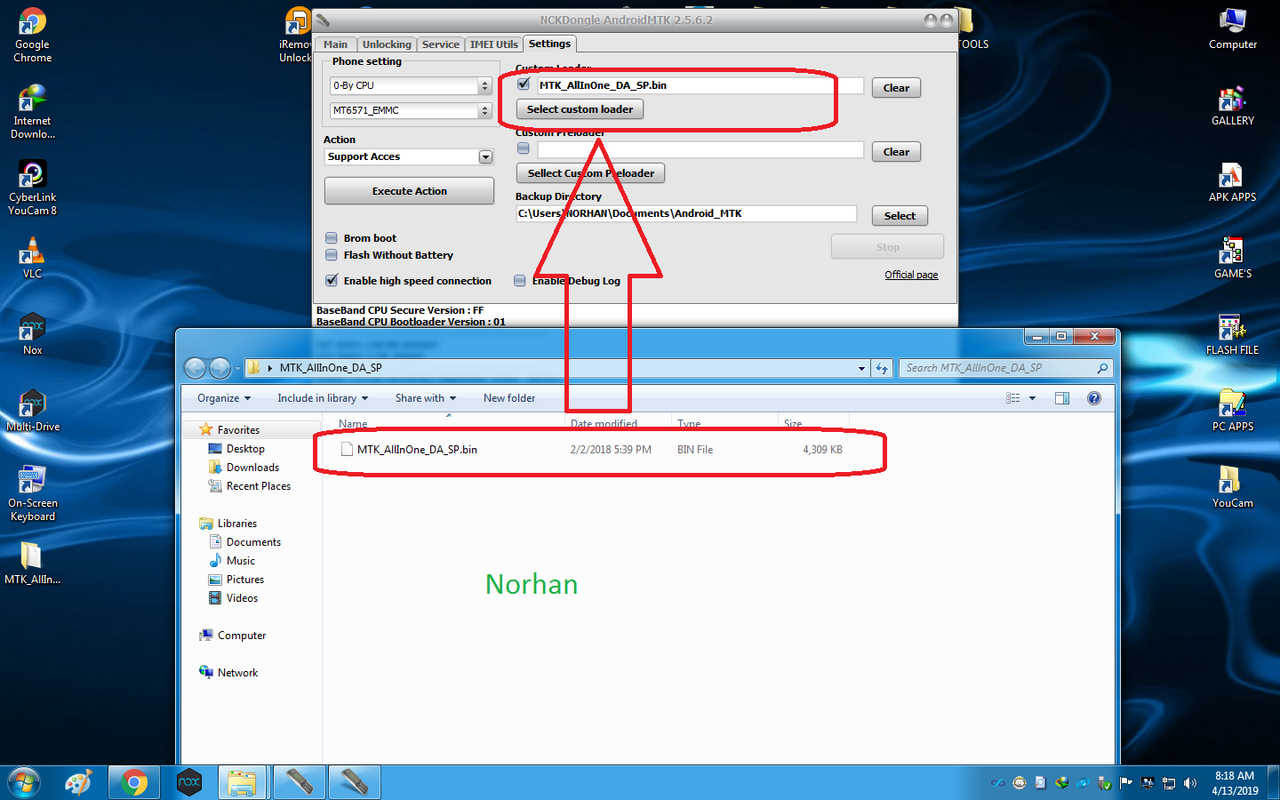Click Windows Start button
The width and height of the screenshot is (1280, 800).
click(x=22, y=782)
